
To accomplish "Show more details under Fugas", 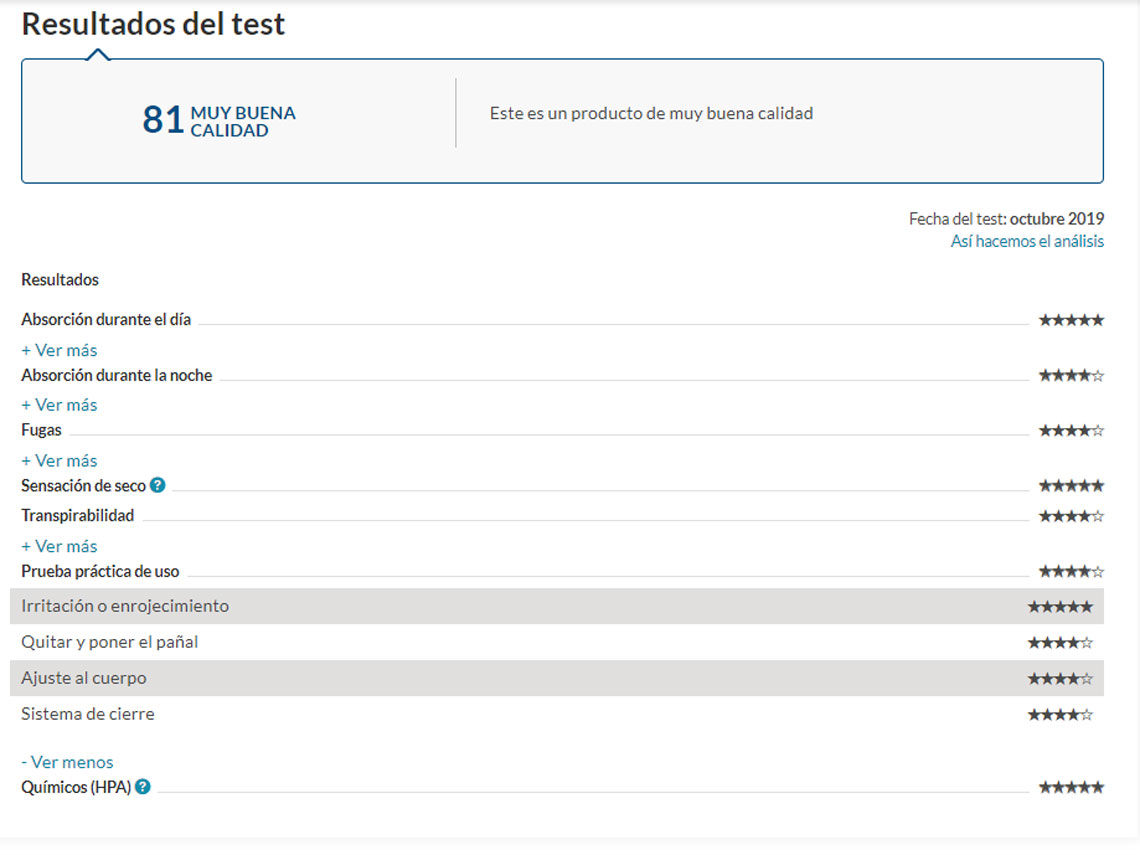I will pyautogui.click(x=59, y=461).
